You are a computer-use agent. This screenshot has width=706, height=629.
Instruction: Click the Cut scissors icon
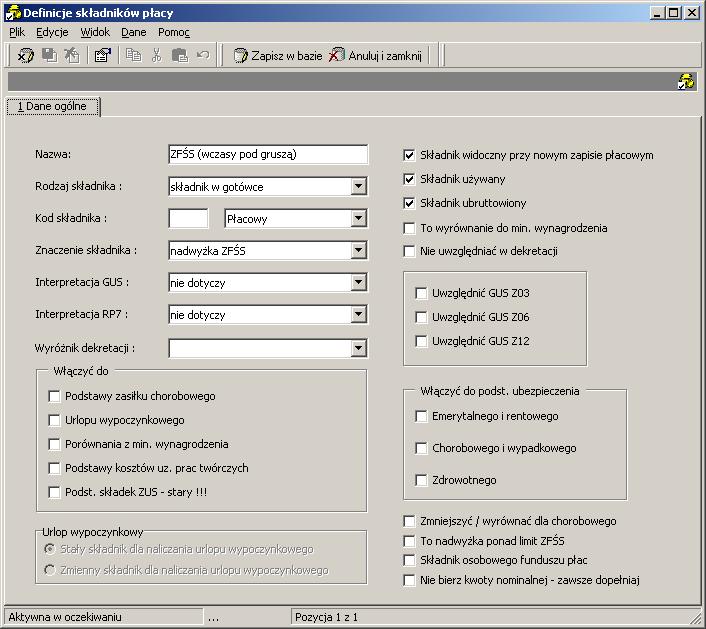click(x=156, y=55)
